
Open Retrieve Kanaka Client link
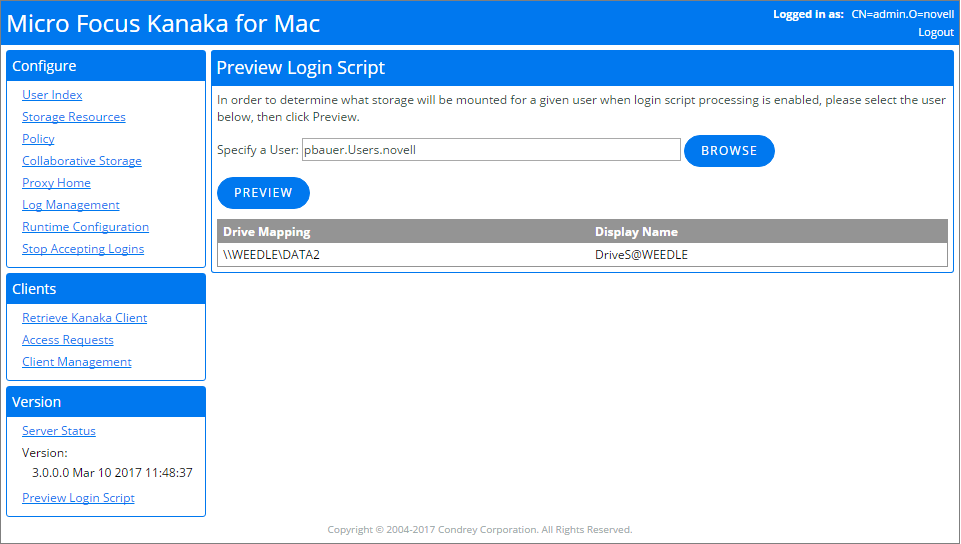click(85, 318)
